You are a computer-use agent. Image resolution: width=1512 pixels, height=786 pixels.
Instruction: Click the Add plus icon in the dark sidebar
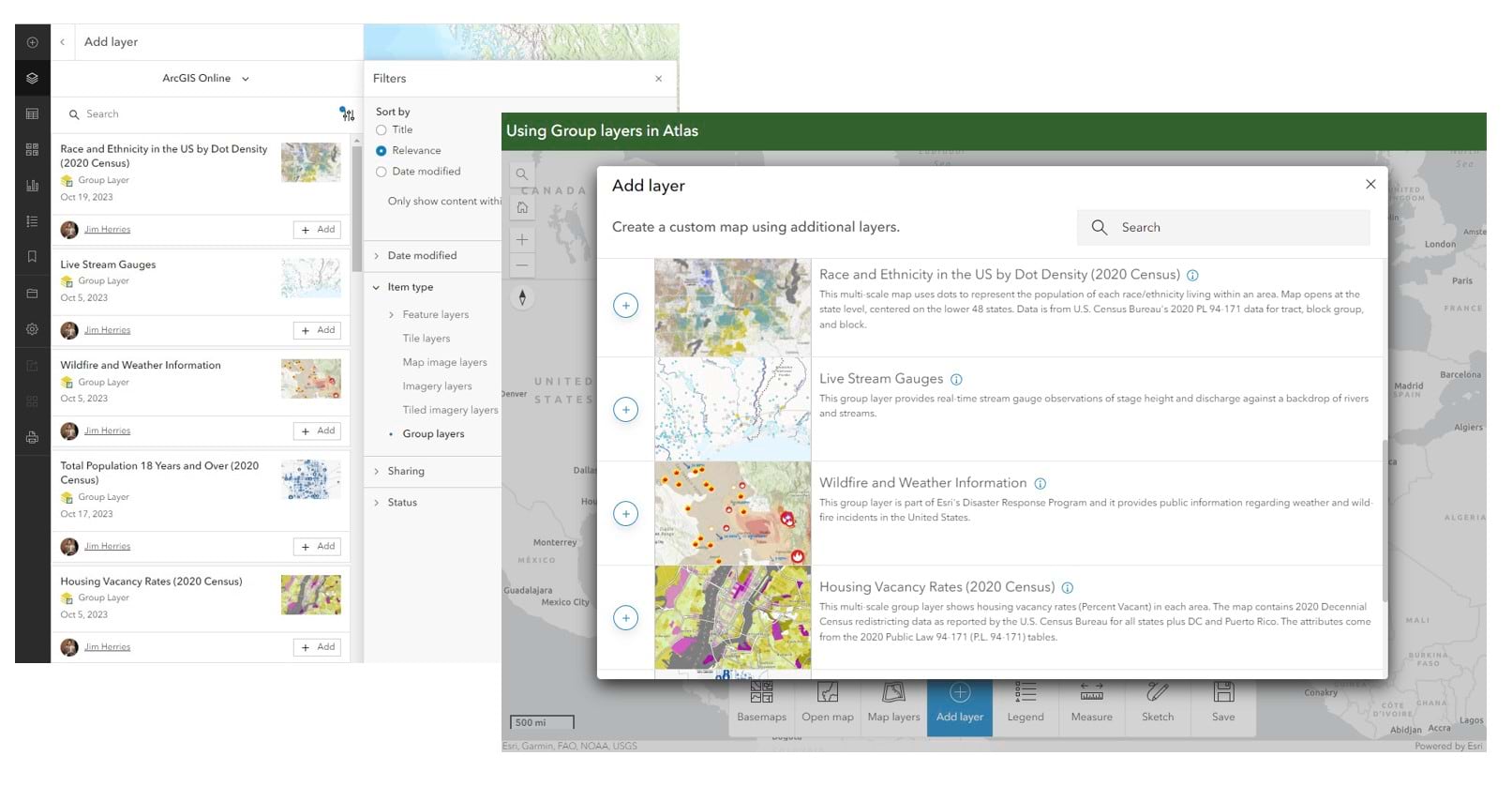tap(32, 42)
